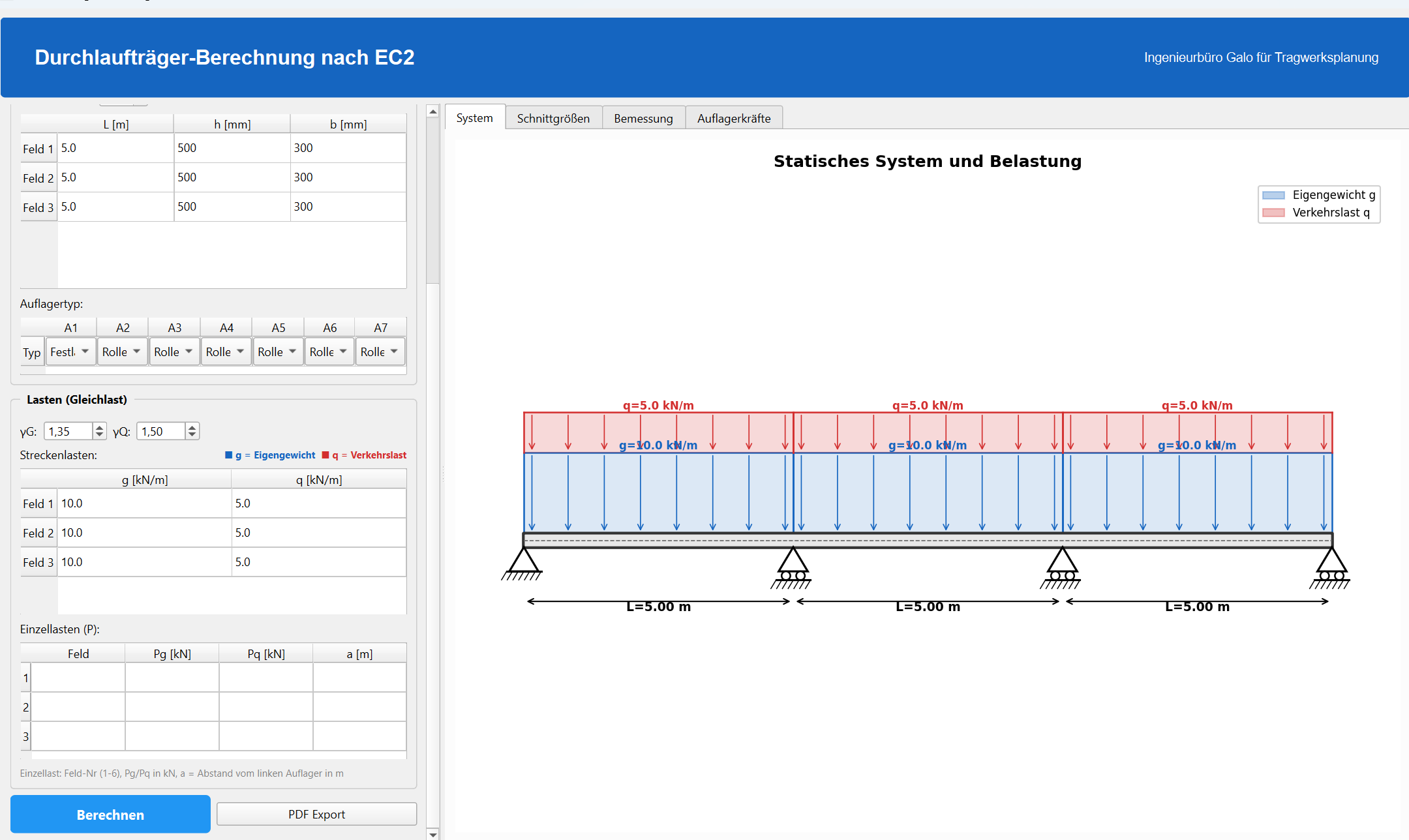Screen dimensions: 1409x840
Task: Click the γG input field
Action: pyautogui.click(x=69, y=431)
